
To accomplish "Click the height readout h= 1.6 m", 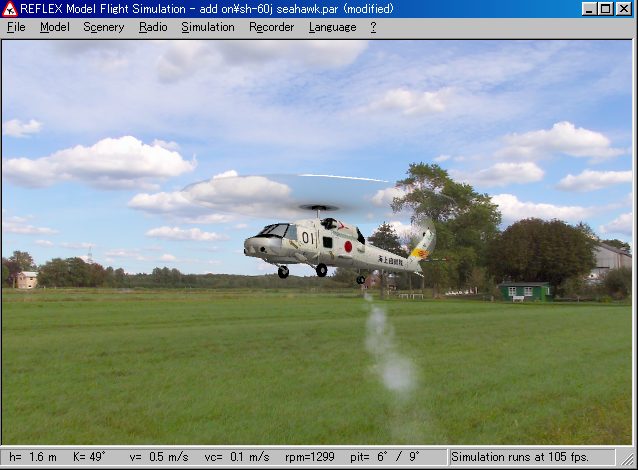I will tap(33, 457).
